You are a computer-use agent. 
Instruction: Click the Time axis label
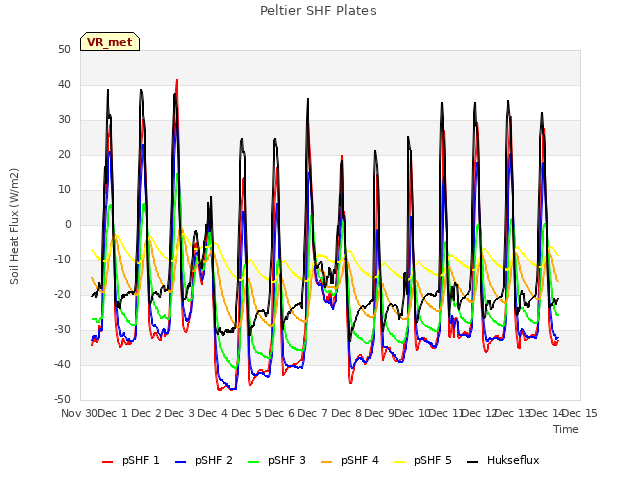tap(566, 429)
